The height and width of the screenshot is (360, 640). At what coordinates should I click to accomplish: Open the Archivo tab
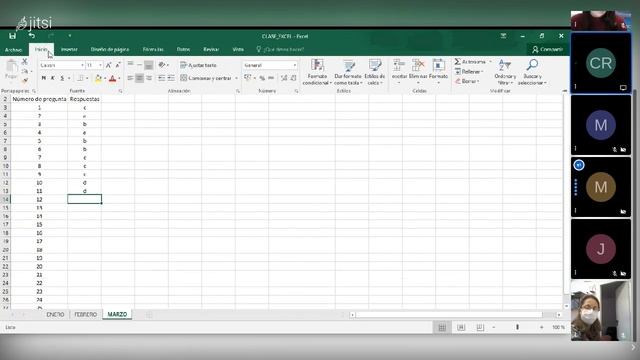coord(13,50)
